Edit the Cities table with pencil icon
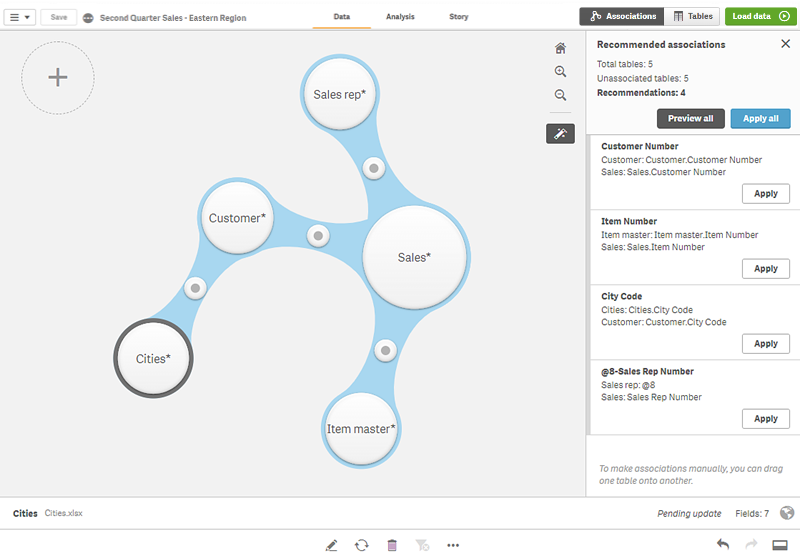The height and width of the screenshot is (560, 800). coord(331,546)
